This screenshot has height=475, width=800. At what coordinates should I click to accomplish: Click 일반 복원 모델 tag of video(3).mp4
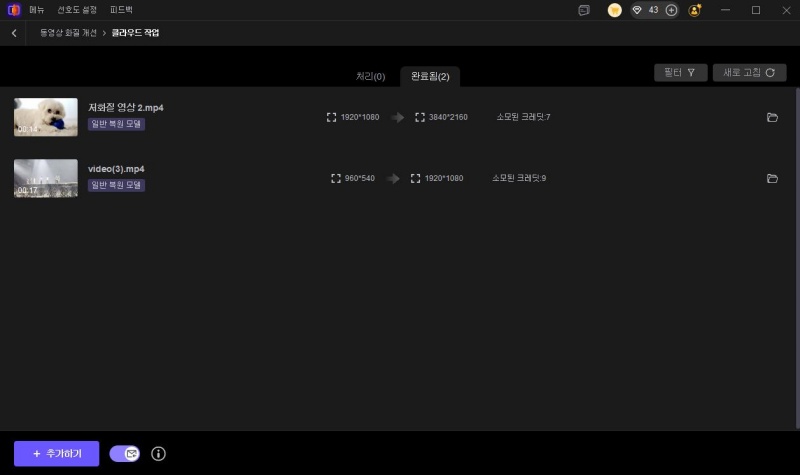point(116,185)
